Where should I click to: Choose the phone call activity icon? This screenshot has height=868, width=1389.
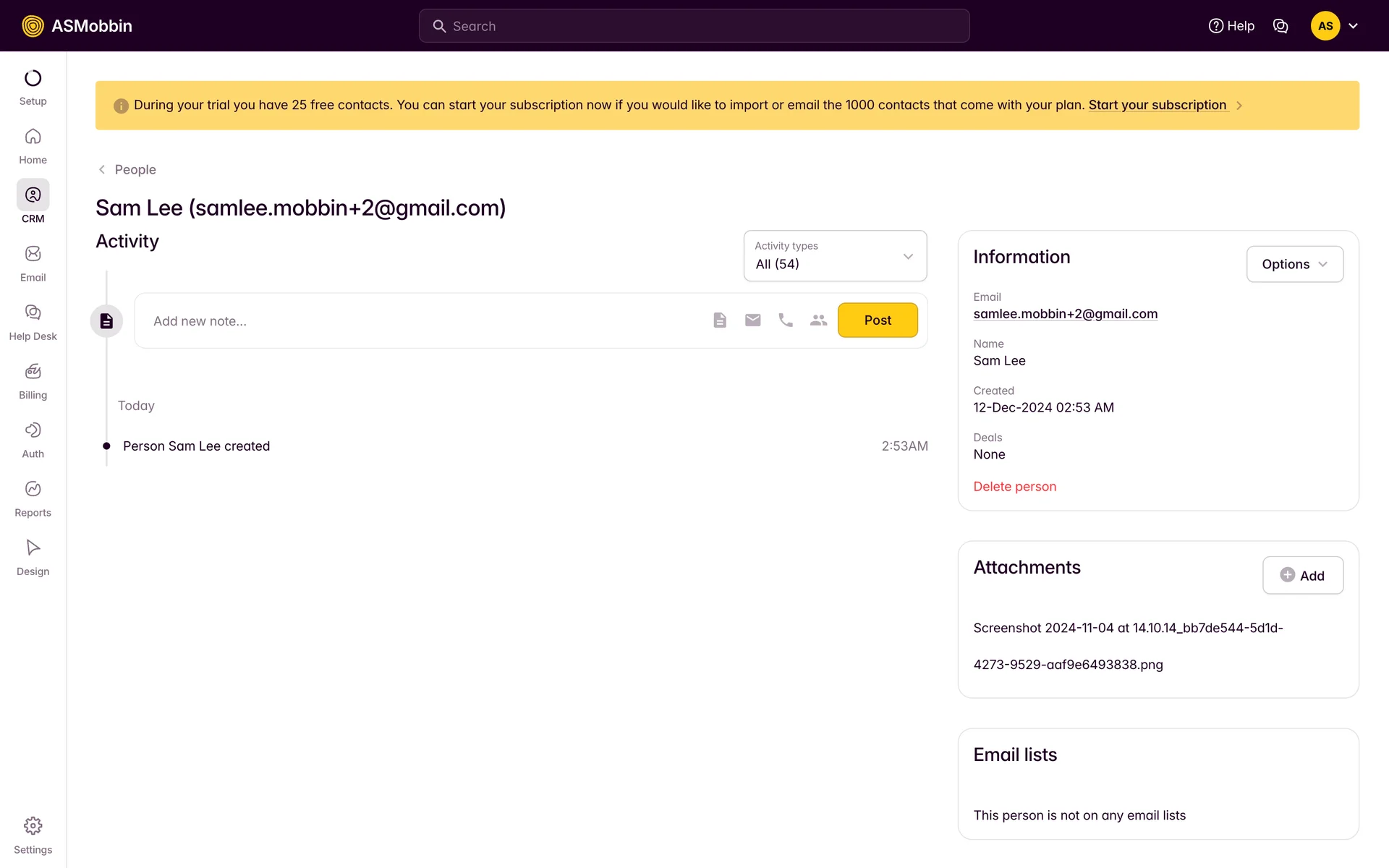coord(786,320)
